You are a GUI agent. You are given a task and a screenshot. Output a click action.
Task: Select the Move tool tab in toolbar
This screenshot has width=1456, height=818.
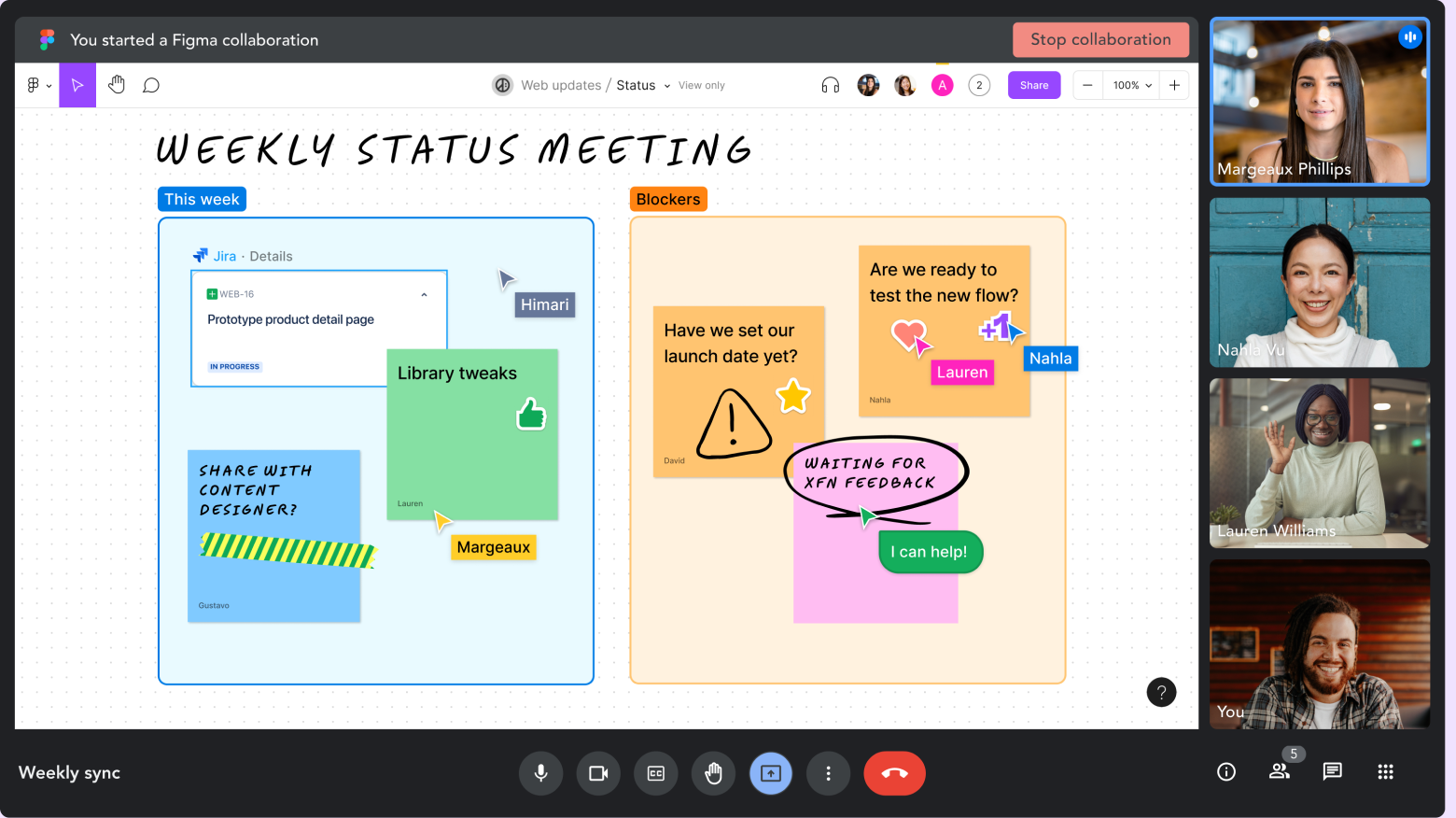pos(77,85)
